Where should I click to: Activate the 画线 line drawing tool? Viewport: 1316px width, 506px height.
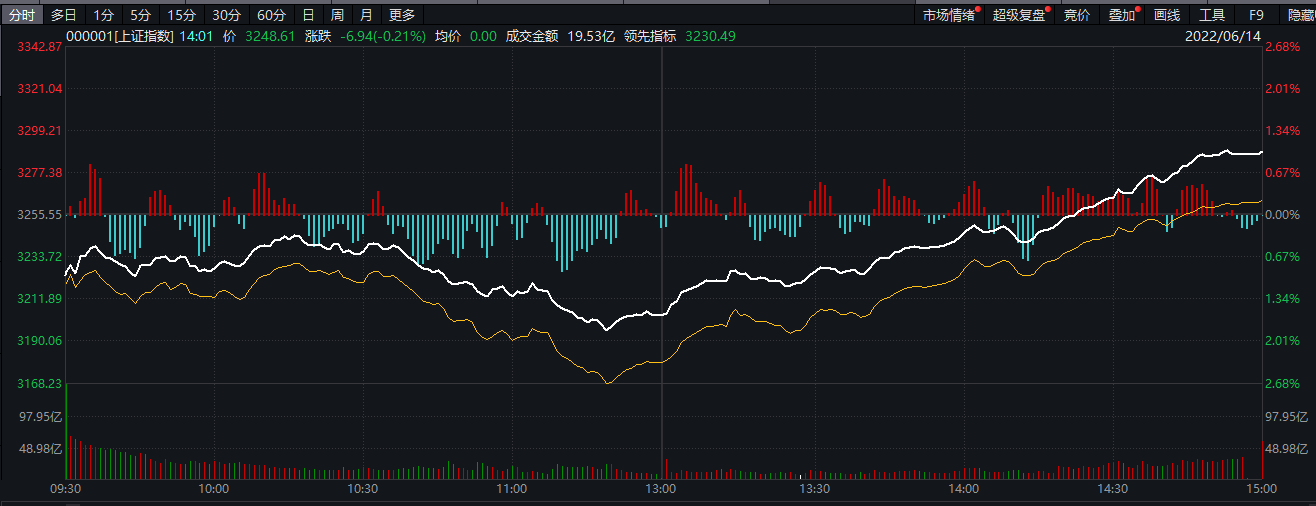1167,15
